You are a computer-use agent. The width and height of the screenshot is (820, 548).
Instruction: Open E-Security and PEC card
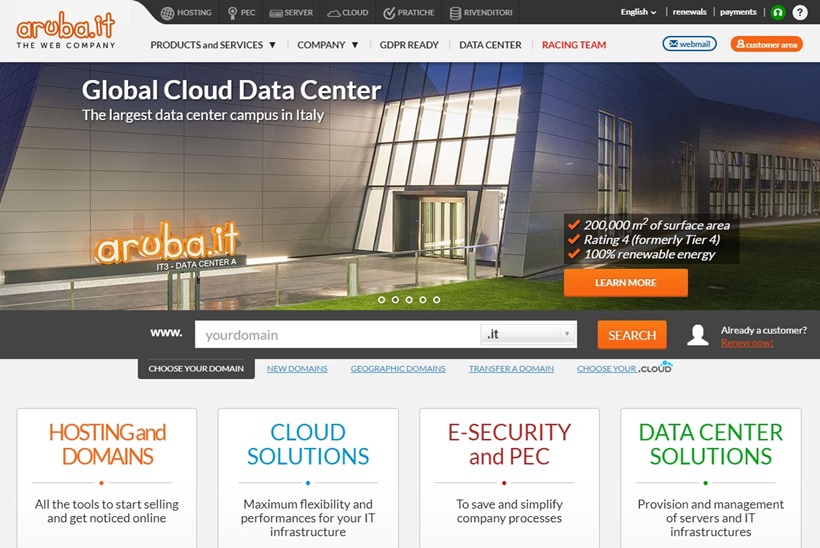click(509, 478)
